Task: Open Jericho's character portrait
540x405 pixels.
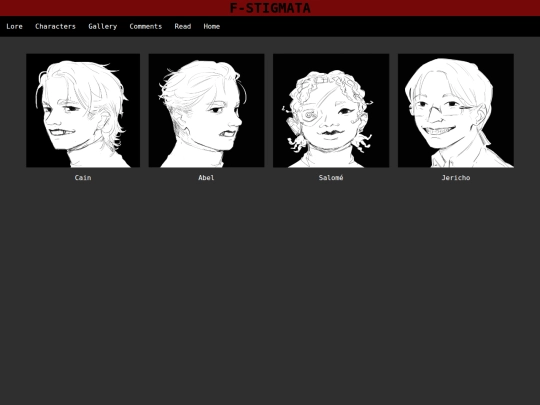Action: pyautogui.click(x=456, y=111)
